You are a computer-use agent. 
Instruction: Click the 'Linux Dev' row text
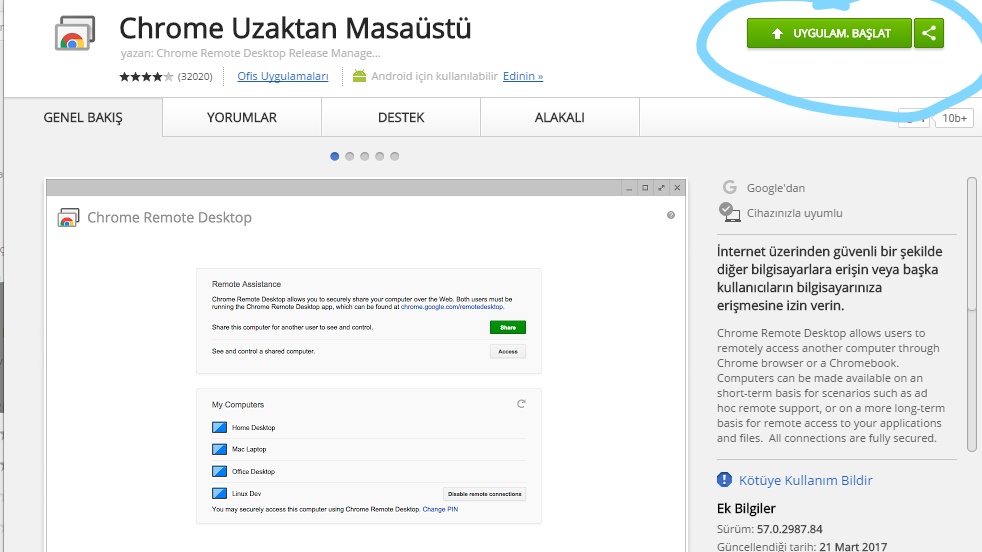246,494
